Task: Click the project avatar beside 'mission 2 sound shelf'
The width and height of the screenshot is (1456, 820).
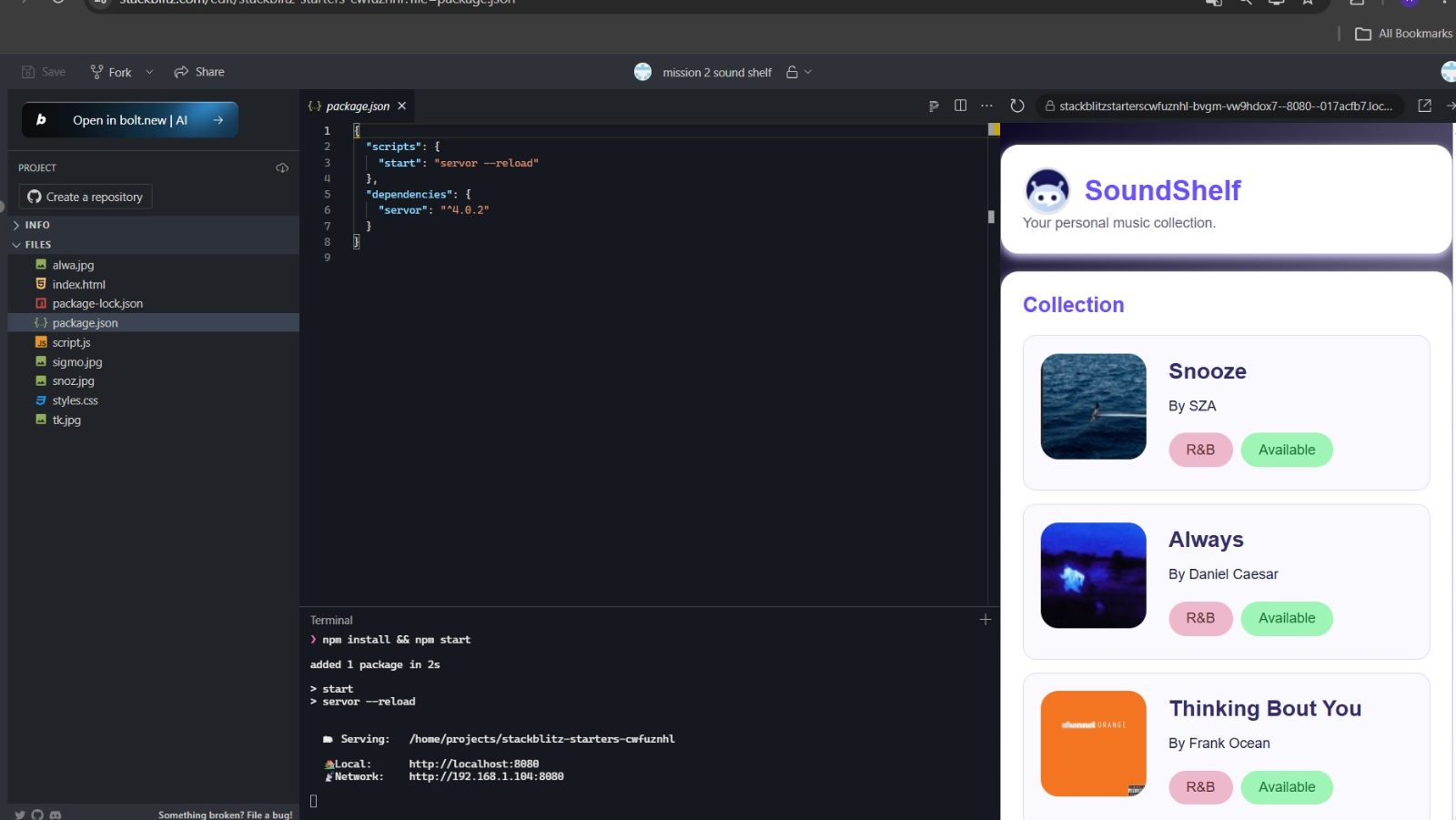Action: (x=642, y=72)
